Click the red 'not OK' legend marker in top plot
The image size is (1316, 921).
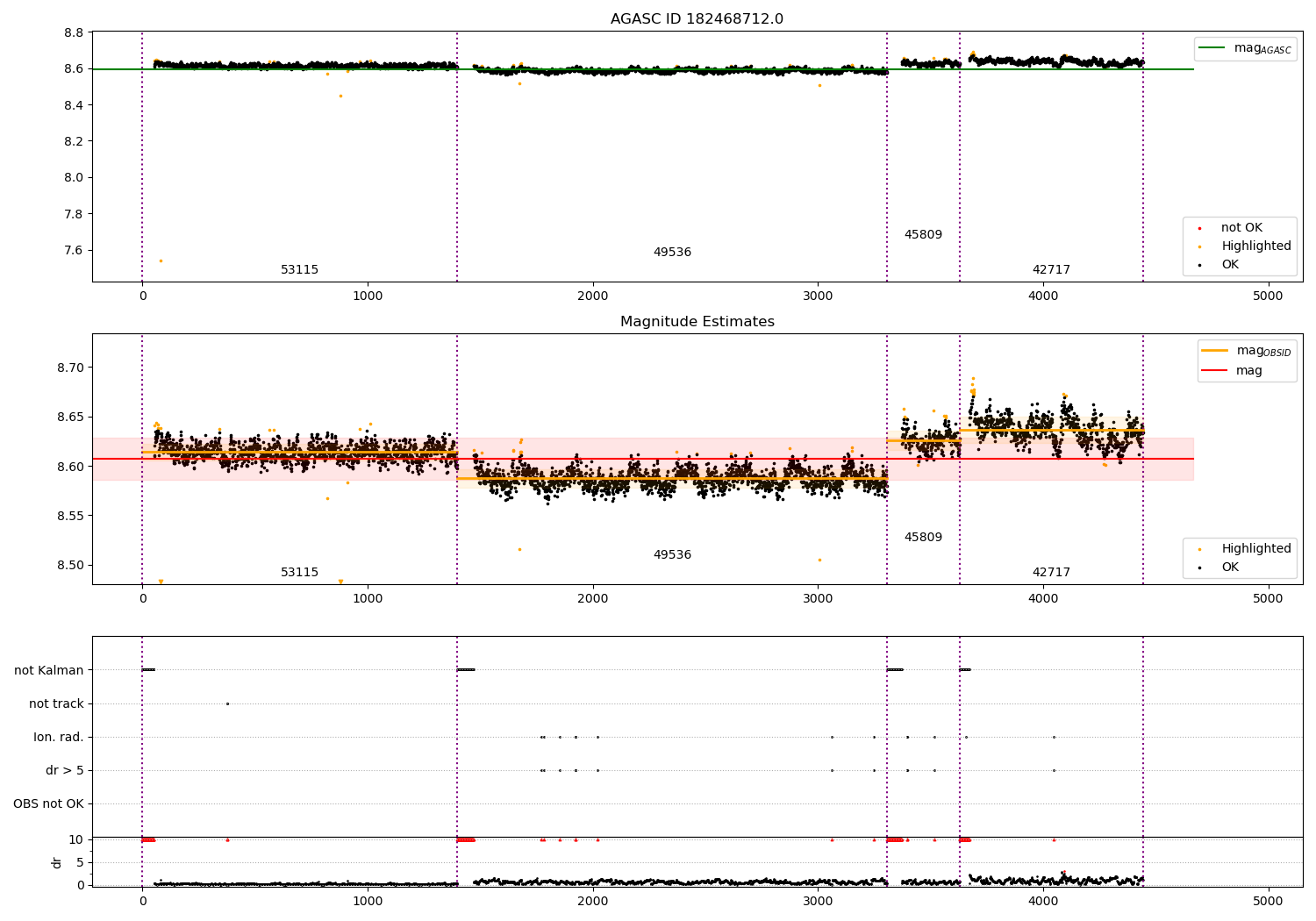[x=1199, y=228]
